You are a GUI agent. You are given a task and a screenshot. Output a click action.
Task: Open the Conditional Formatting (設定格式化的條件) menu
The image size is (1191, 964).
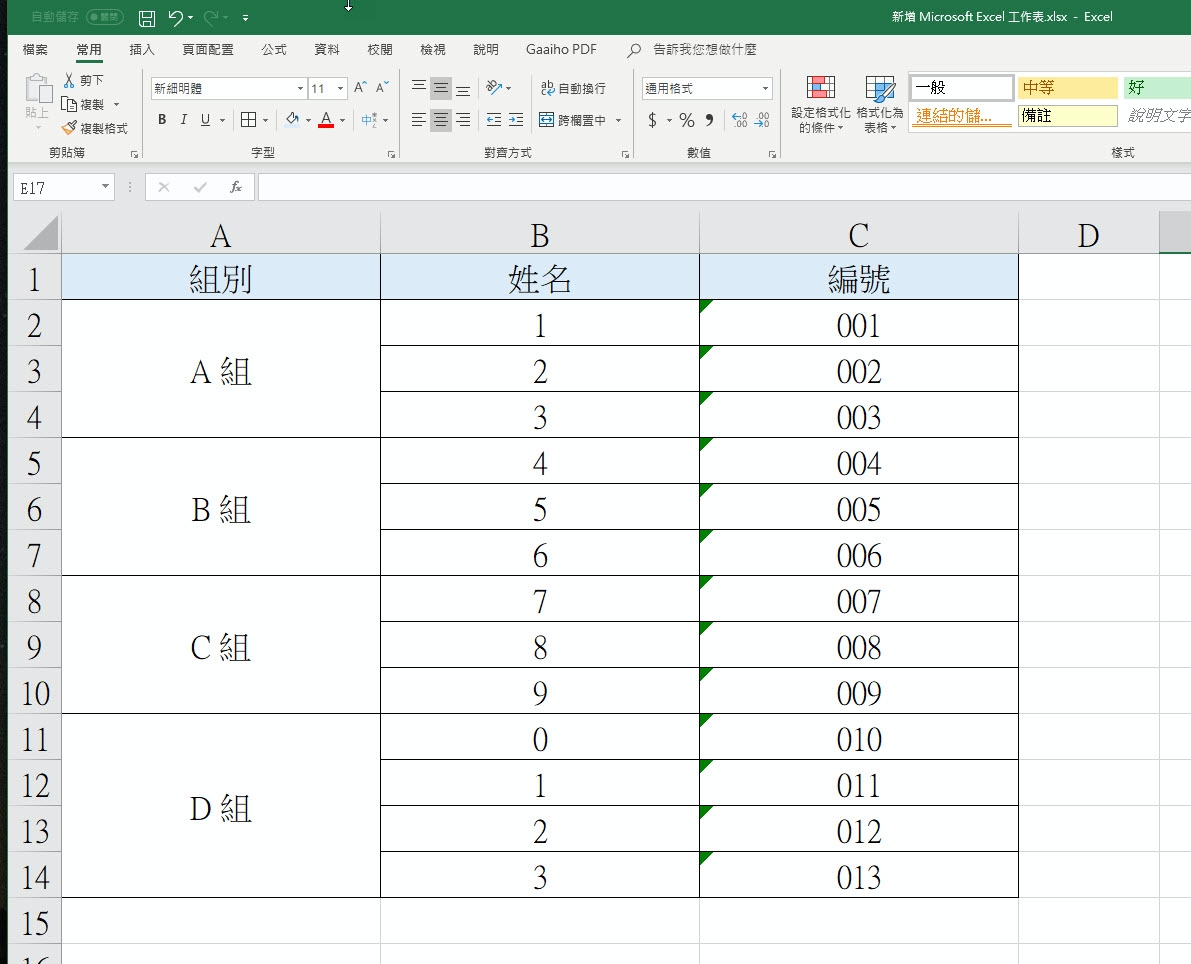(821, 105)
